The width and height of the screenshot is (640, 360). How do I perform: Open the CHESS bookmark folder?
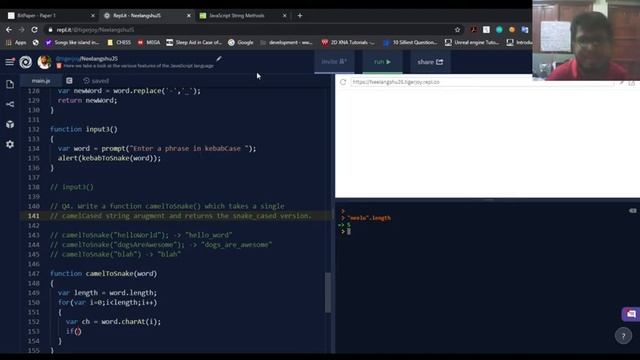pyautogui.click(x=119, y=42)
